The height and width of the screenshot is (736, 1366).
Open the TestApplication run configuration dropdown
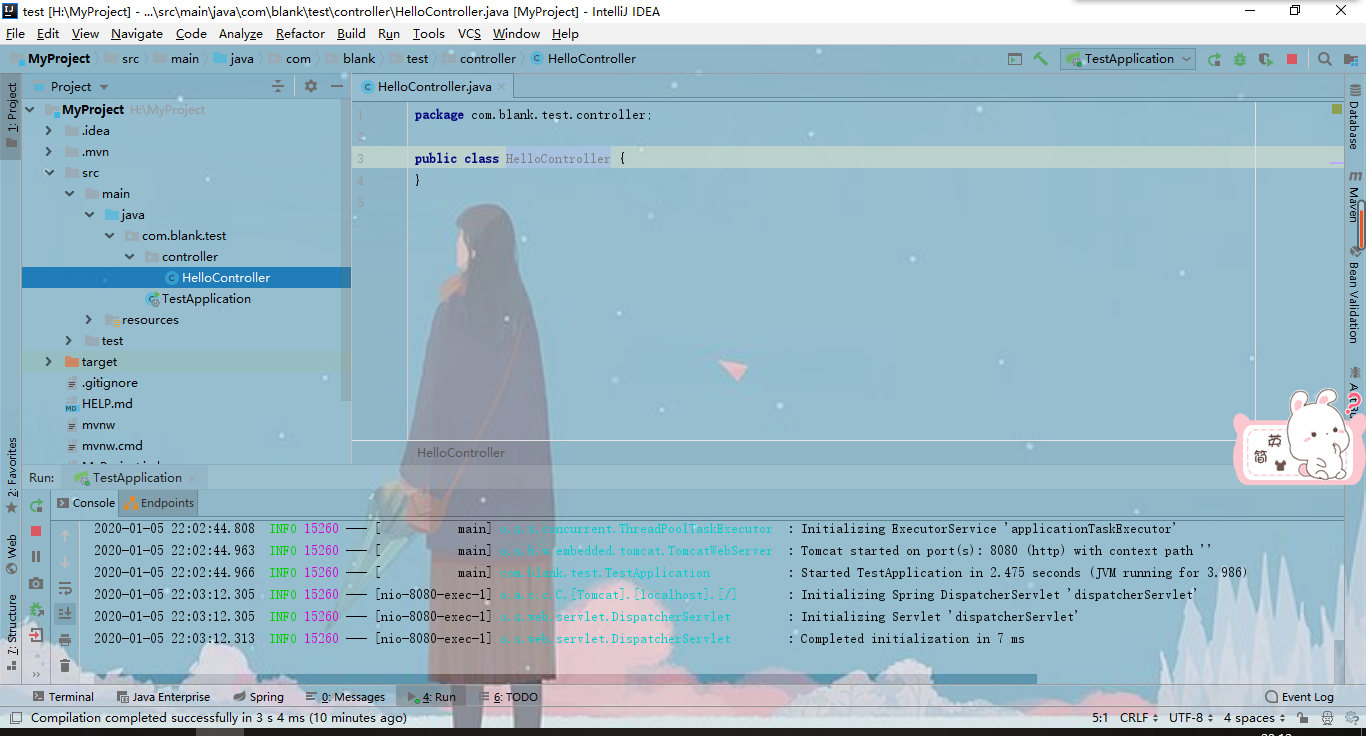pos(1128,59)
